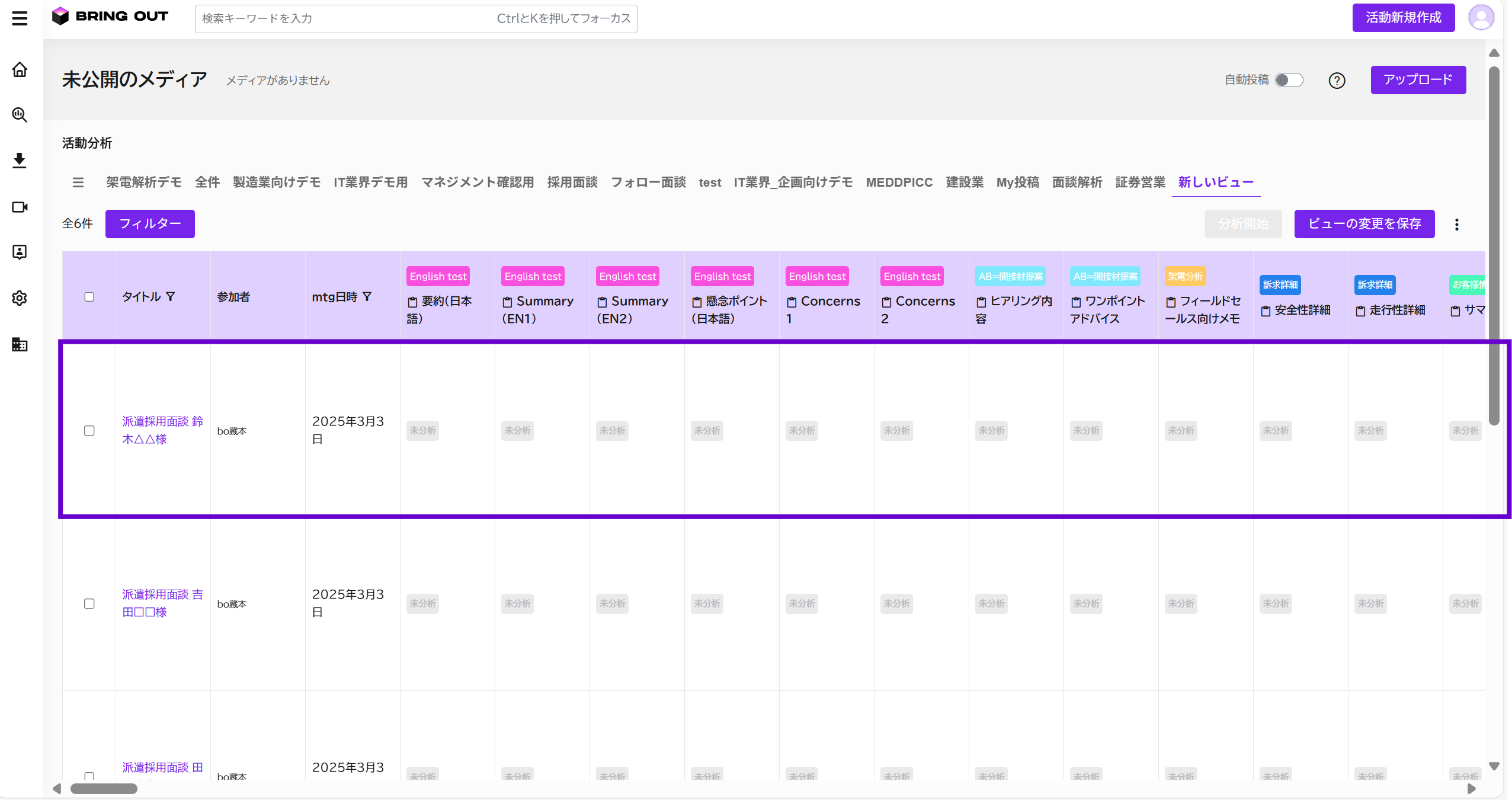Open the video camera sidebar icon
The width and height of the screenshot is (1512, 800).
20,207
